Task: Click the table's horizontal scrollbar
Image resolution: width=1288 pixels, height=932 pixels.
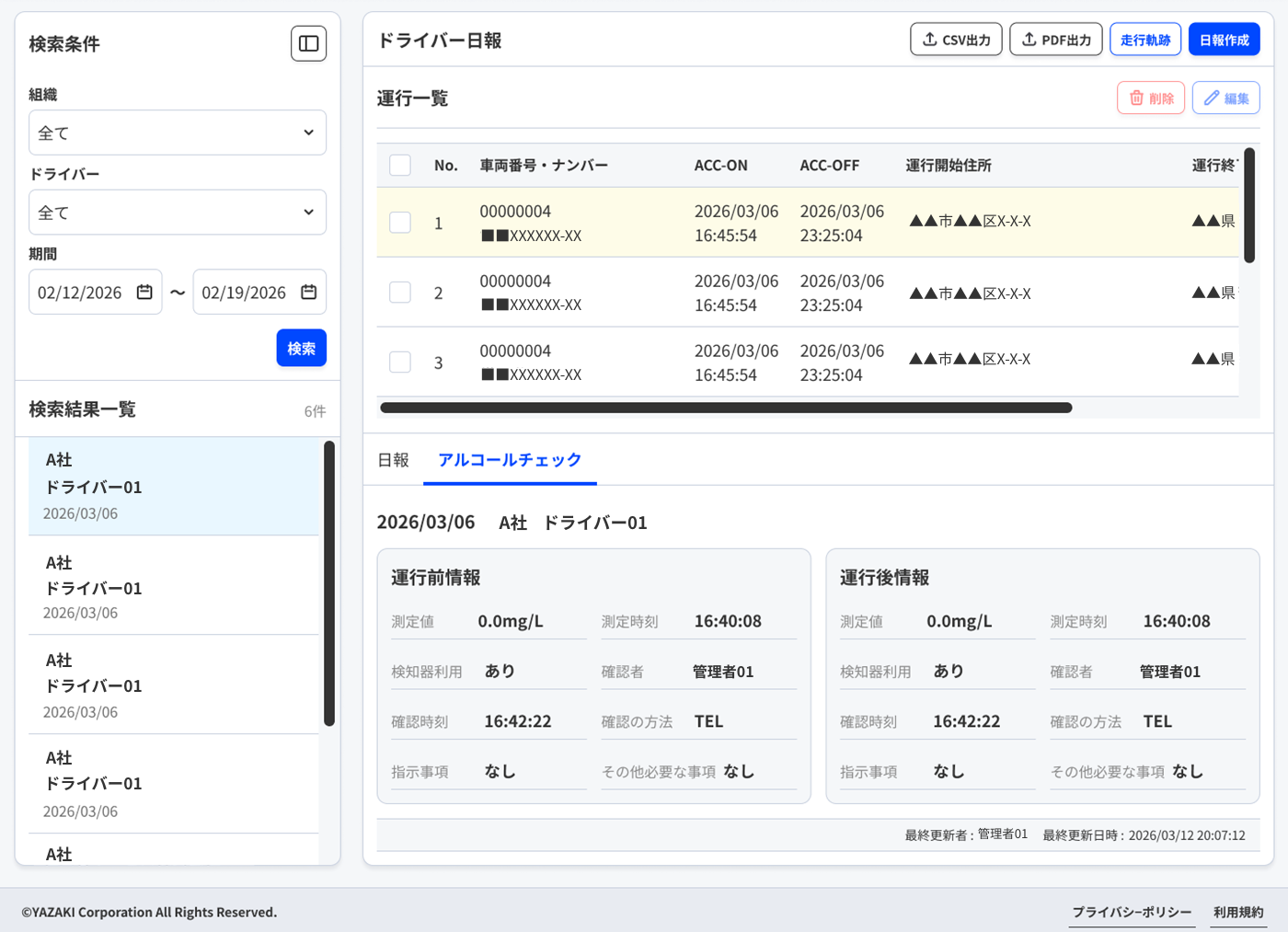Action: pyautogui.click(x=726, y=408)
